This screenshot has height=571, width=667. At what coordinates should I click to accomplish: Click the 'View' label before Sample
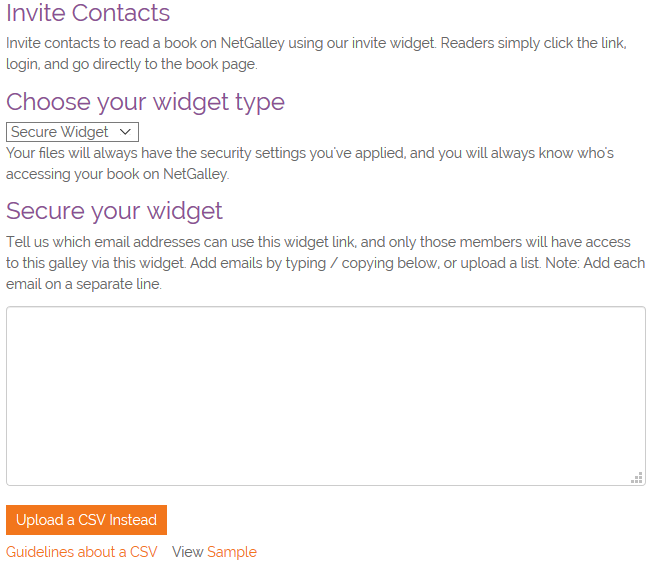pos(187,552)
